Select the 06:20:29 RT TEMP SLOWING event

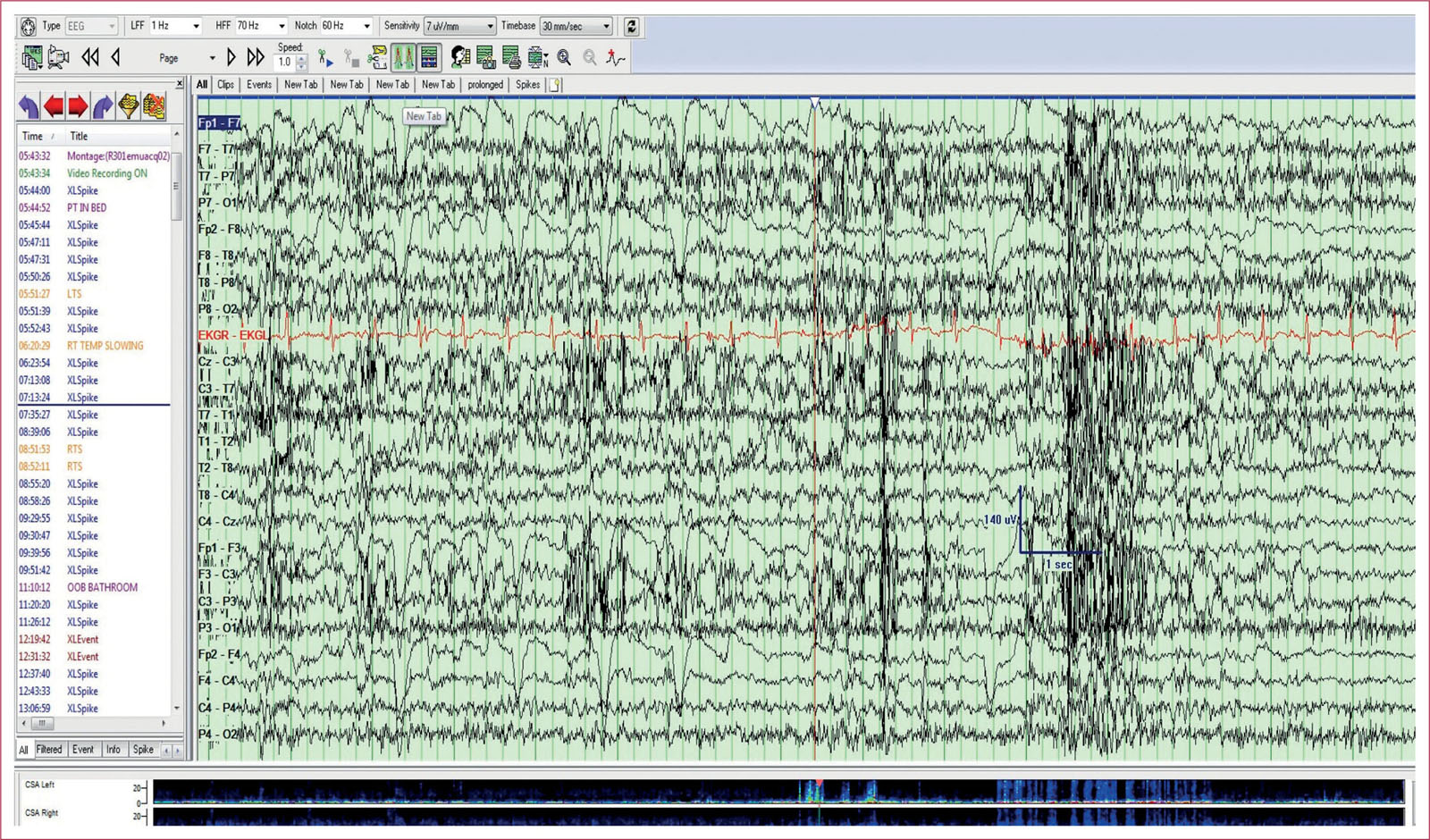pos(94,346)
